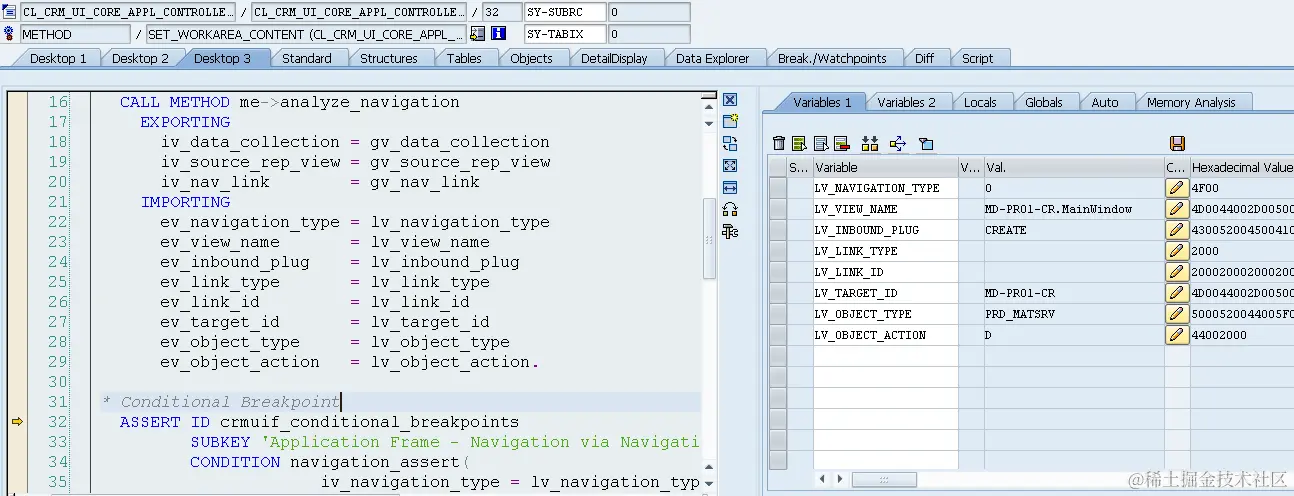Click the line number field showing 32
Screen dimensions: 1294x496
(501, 12)
